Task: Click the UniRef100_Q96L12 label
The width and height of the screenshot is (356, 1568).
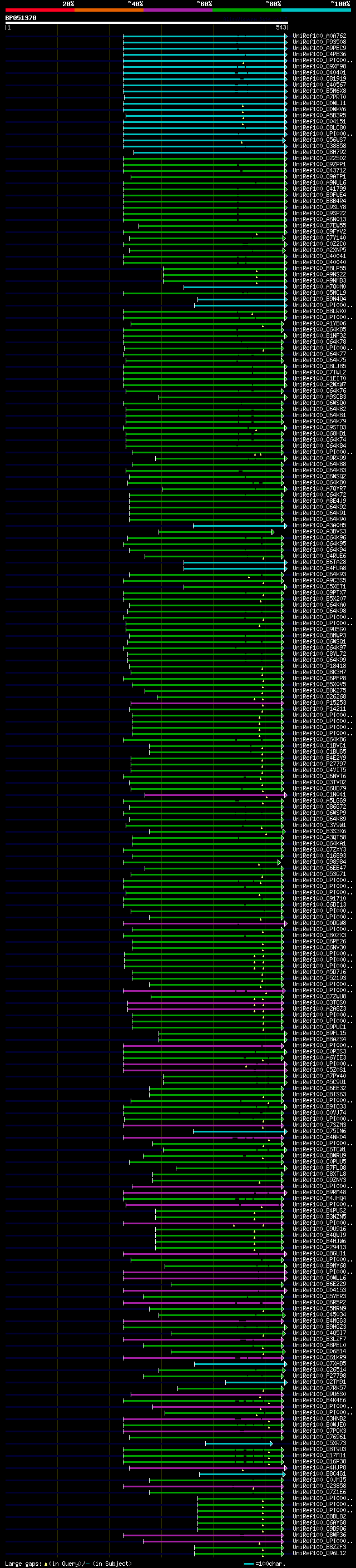Action: tap(319, 1554)
